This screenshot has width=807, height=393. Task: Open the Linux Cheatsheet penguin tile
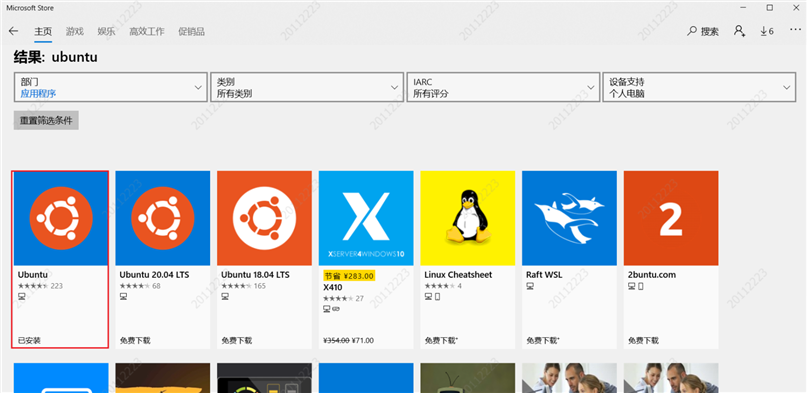point(468,218)
